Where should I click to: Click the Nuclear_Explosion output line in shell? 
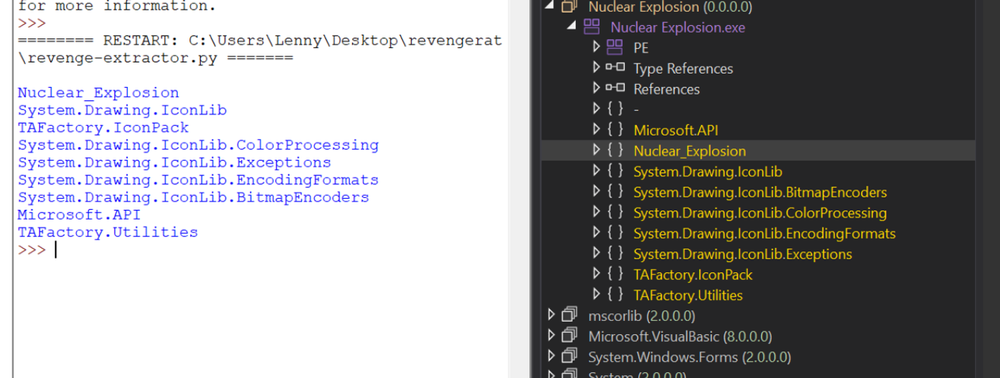[98, 93]
